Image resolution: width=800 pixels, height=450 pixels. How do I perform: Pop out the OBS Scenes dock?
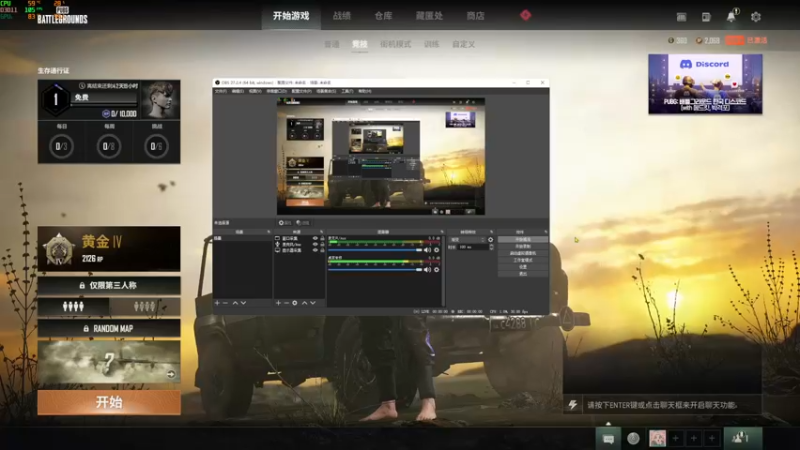(x=269, y=232)
